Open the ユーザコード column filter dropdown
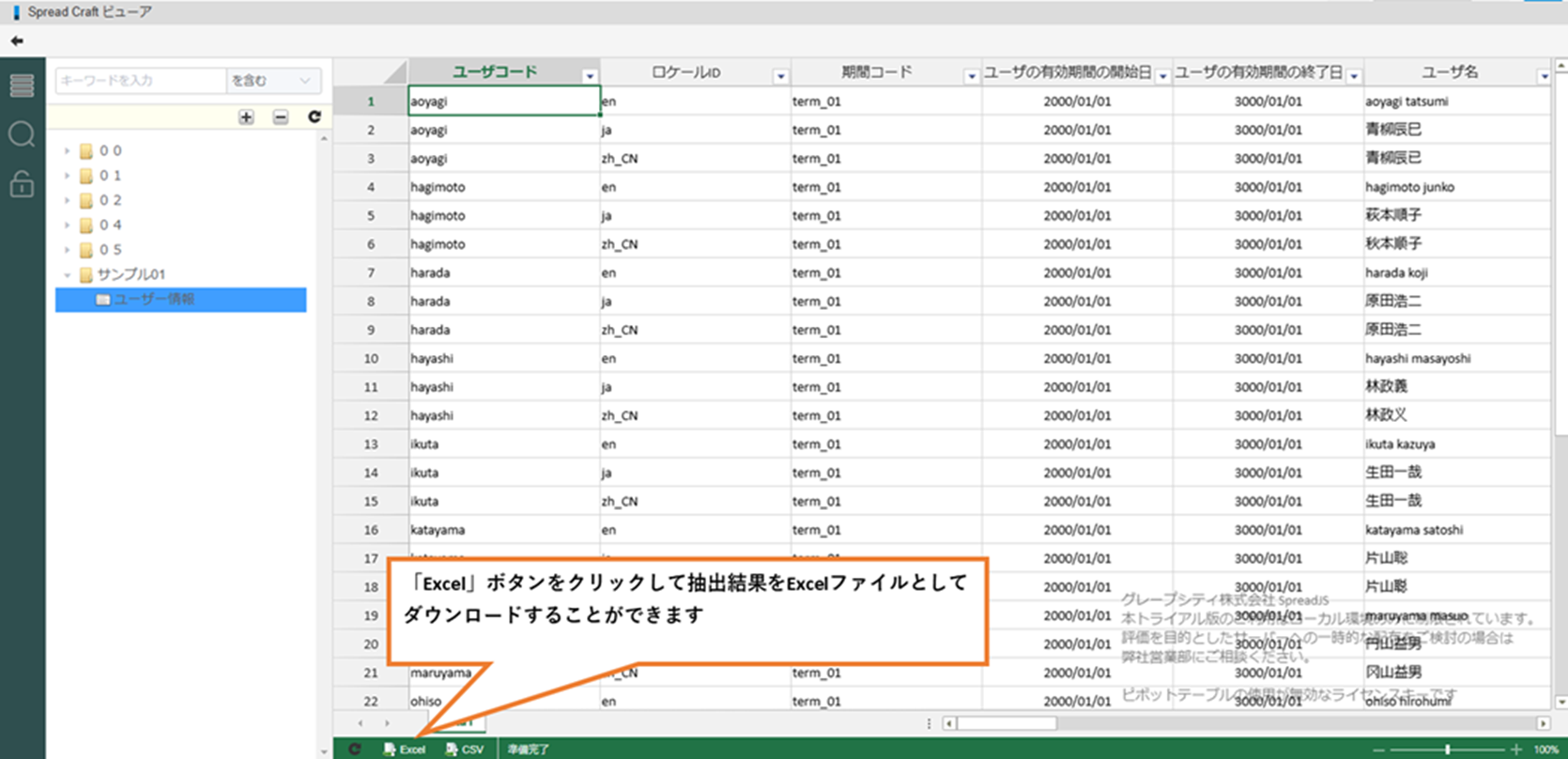This screenshot has height=759, width=1568. tap(590, 76)
